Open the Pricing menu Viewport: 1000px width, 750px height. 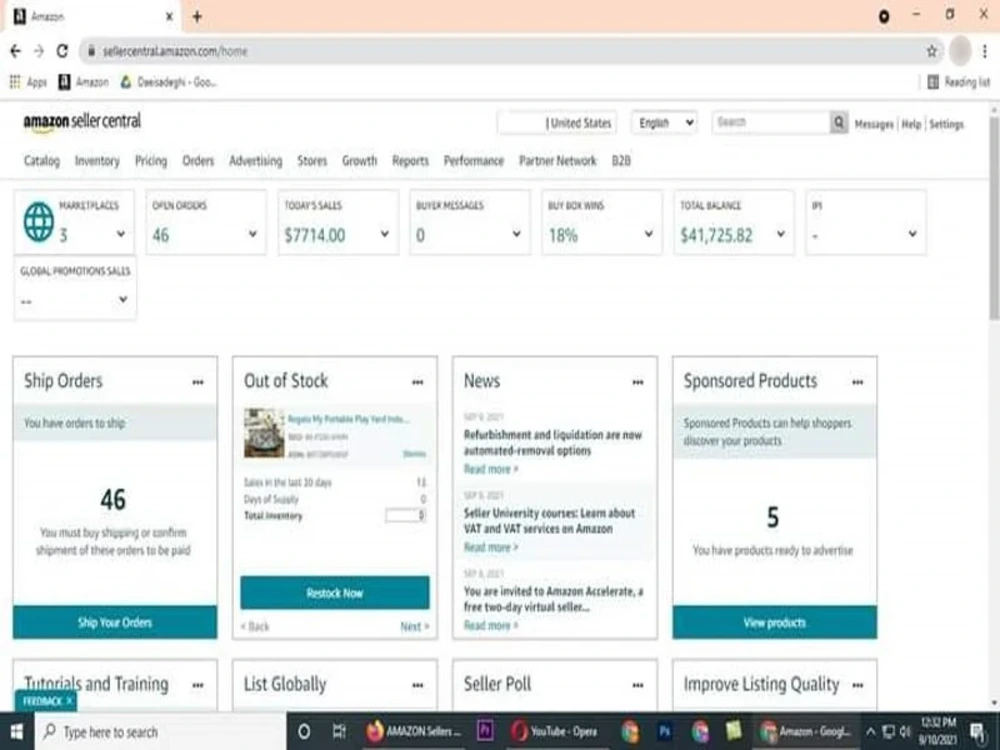click(x=151, y=161)
